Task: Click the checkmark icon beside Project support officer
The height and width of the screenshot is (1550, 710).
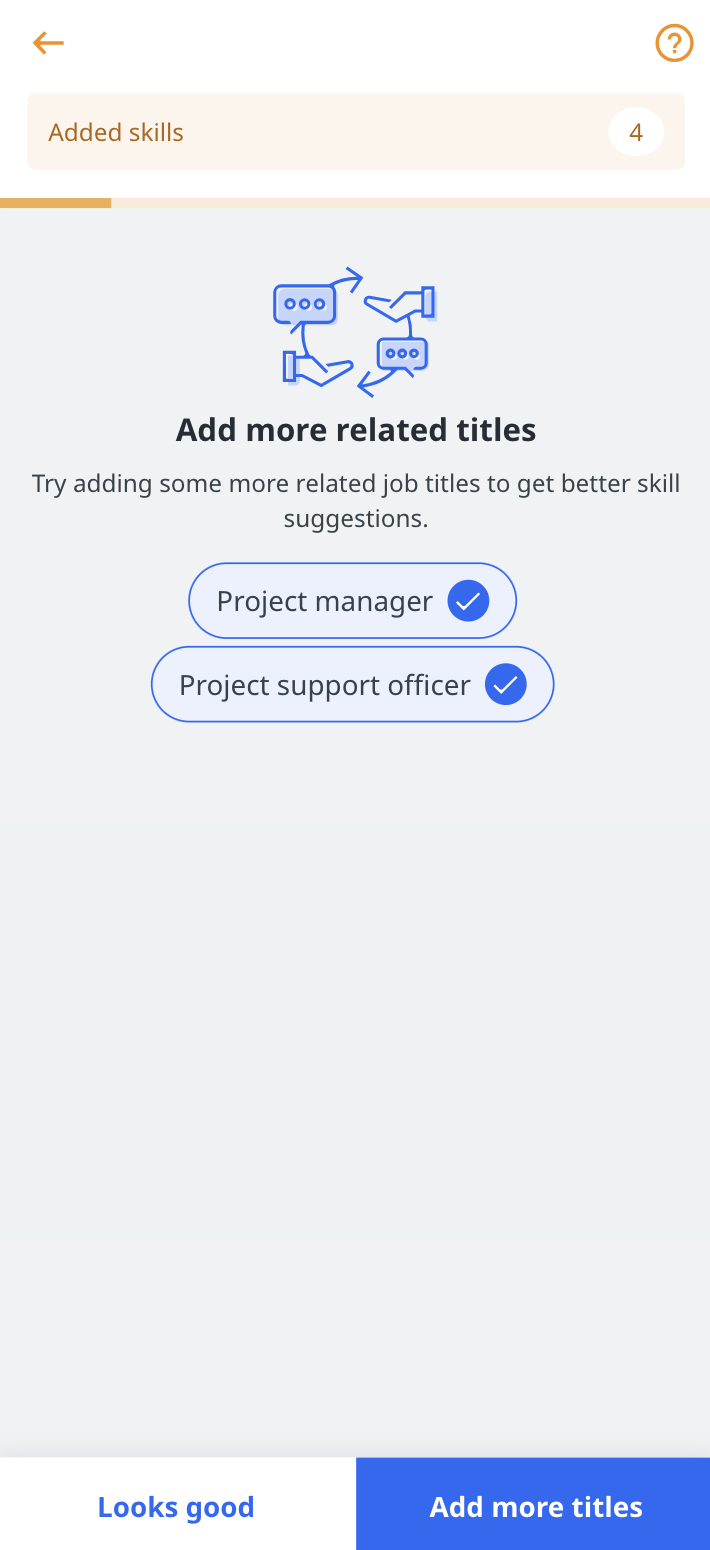Action: pyautogui.click(x=506, y=685)
